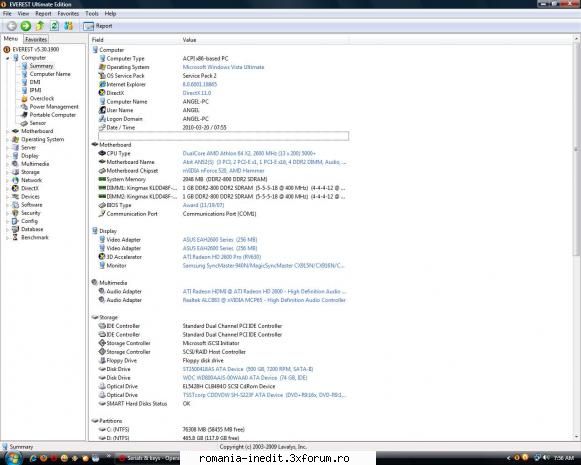Expand the Storage tree node
This screenshot has height=465, width=581.
(x=7, y=172)
